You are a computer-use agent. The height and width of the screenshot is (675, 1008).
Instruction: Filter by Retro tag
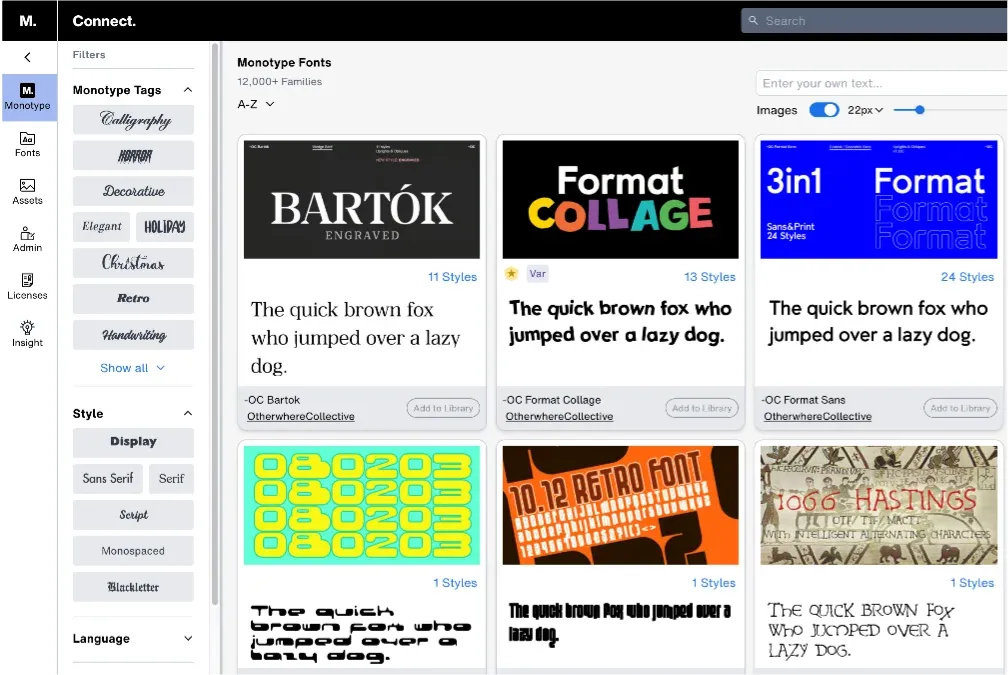click(133, 298)
